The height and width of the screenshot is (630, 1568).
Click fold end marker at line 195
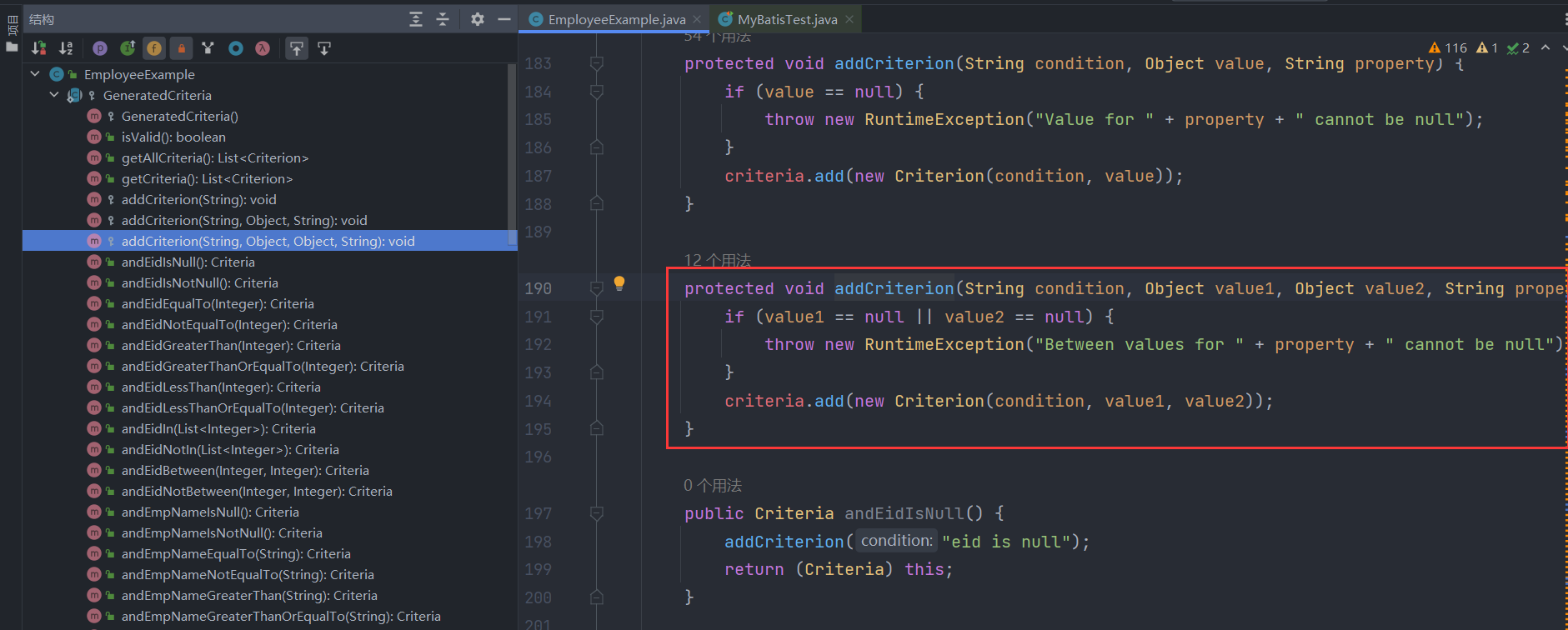coord(597,428)
